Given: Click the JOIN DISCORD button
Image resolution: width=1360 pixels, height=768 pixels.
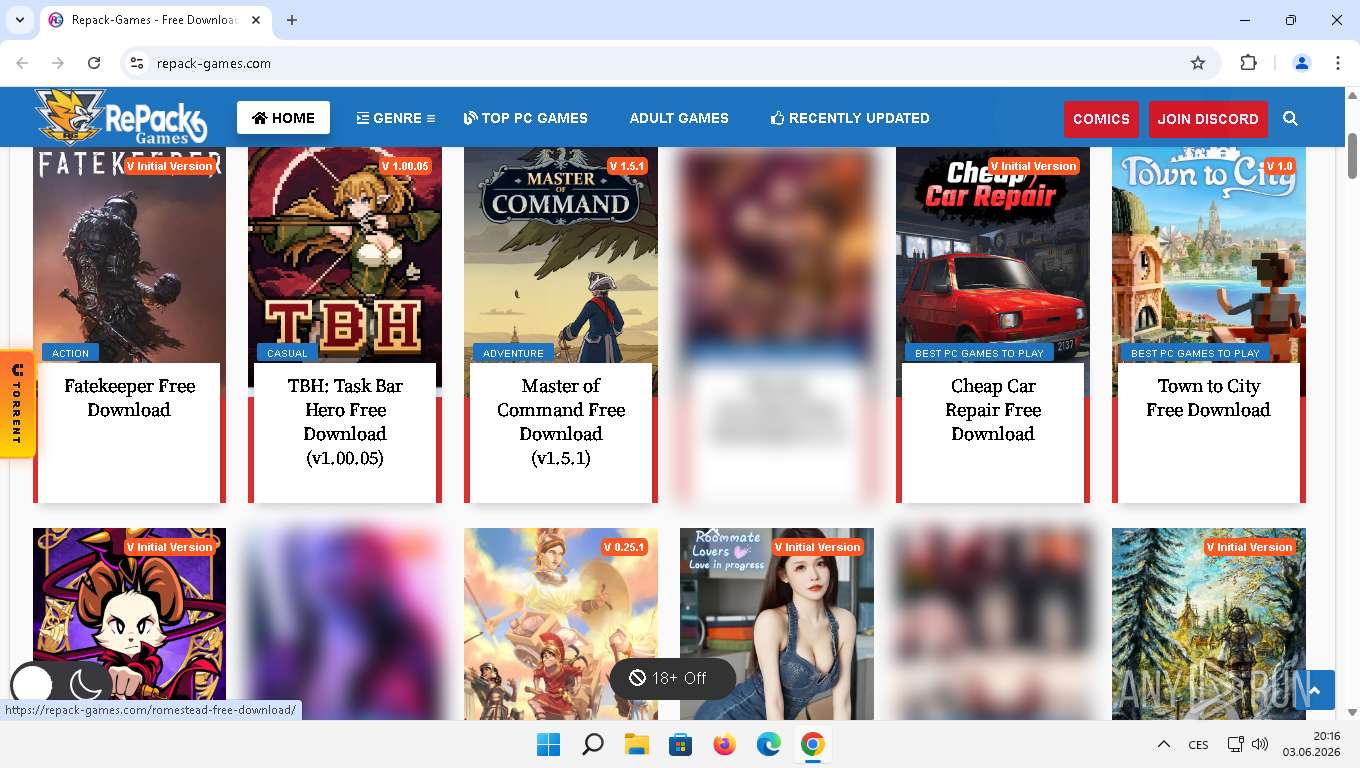Looking at the screenshot, I should point(1208,119).
